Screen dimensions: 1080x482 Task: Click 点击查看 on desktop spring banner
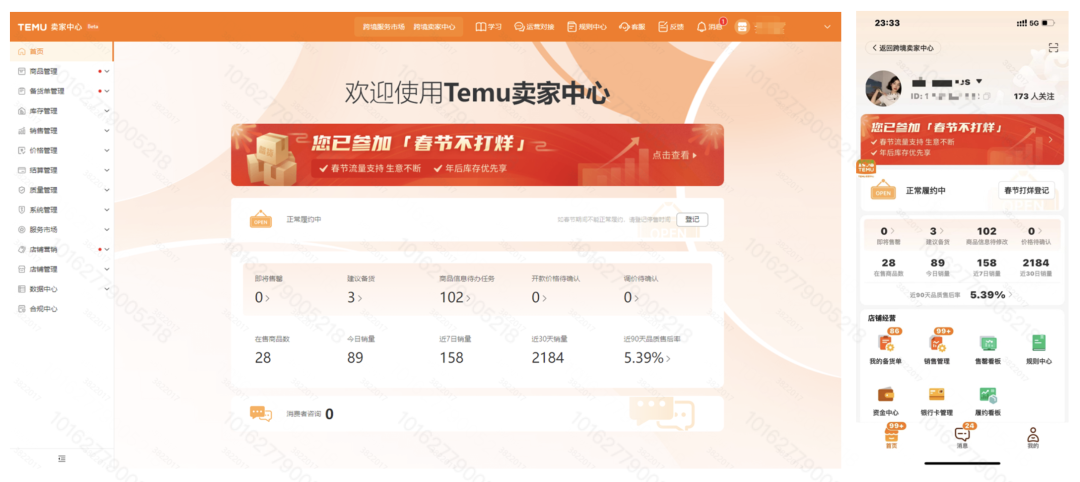click(674, 156)
